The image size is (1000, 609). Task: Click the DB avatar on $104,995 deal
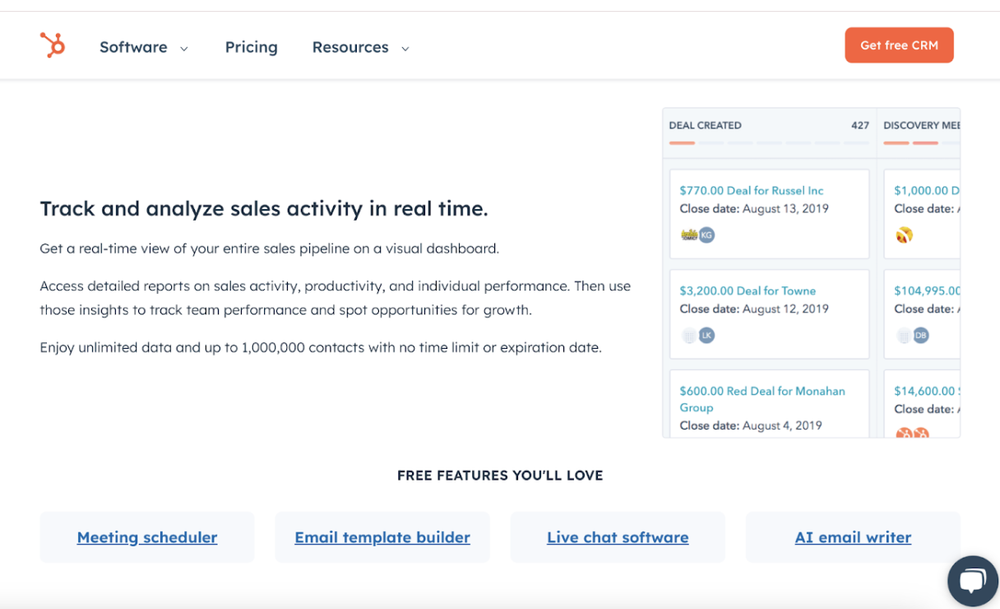click(x=921, y=336)
